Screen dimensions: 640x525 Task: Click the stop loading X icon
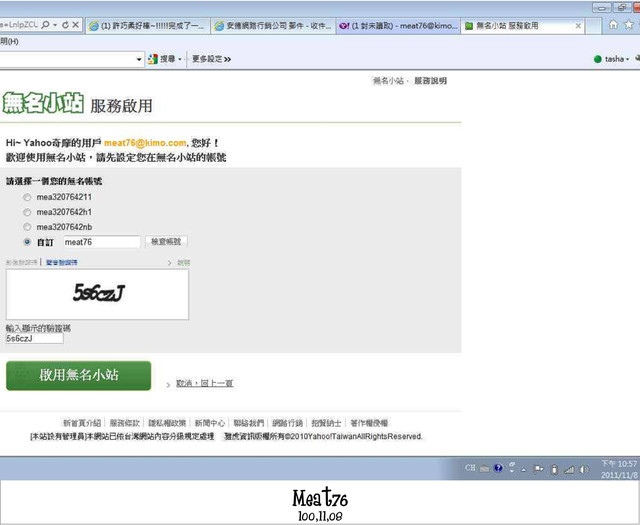click(x=76, y=25)
